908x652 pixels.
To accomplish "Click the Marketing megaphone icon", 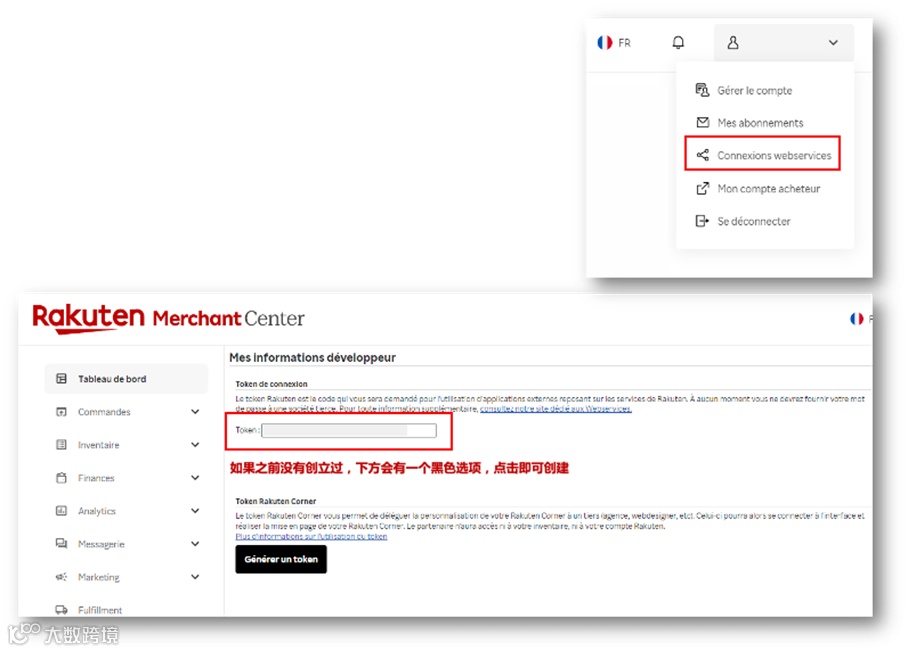I will (61, 577).
